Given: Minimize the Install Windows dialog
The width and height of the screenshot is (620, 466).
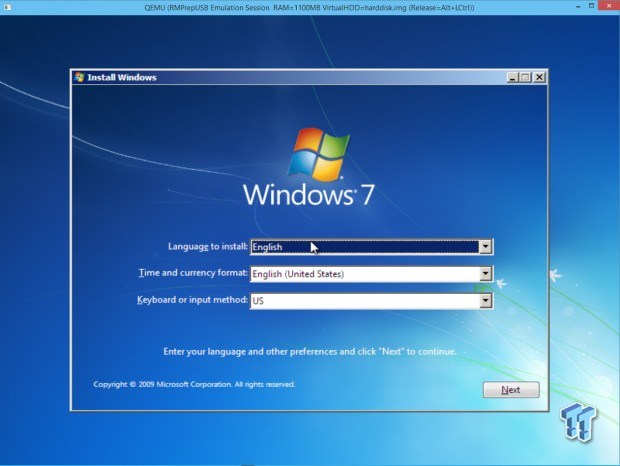Looking at the screenshot, I should coord(512,77).
